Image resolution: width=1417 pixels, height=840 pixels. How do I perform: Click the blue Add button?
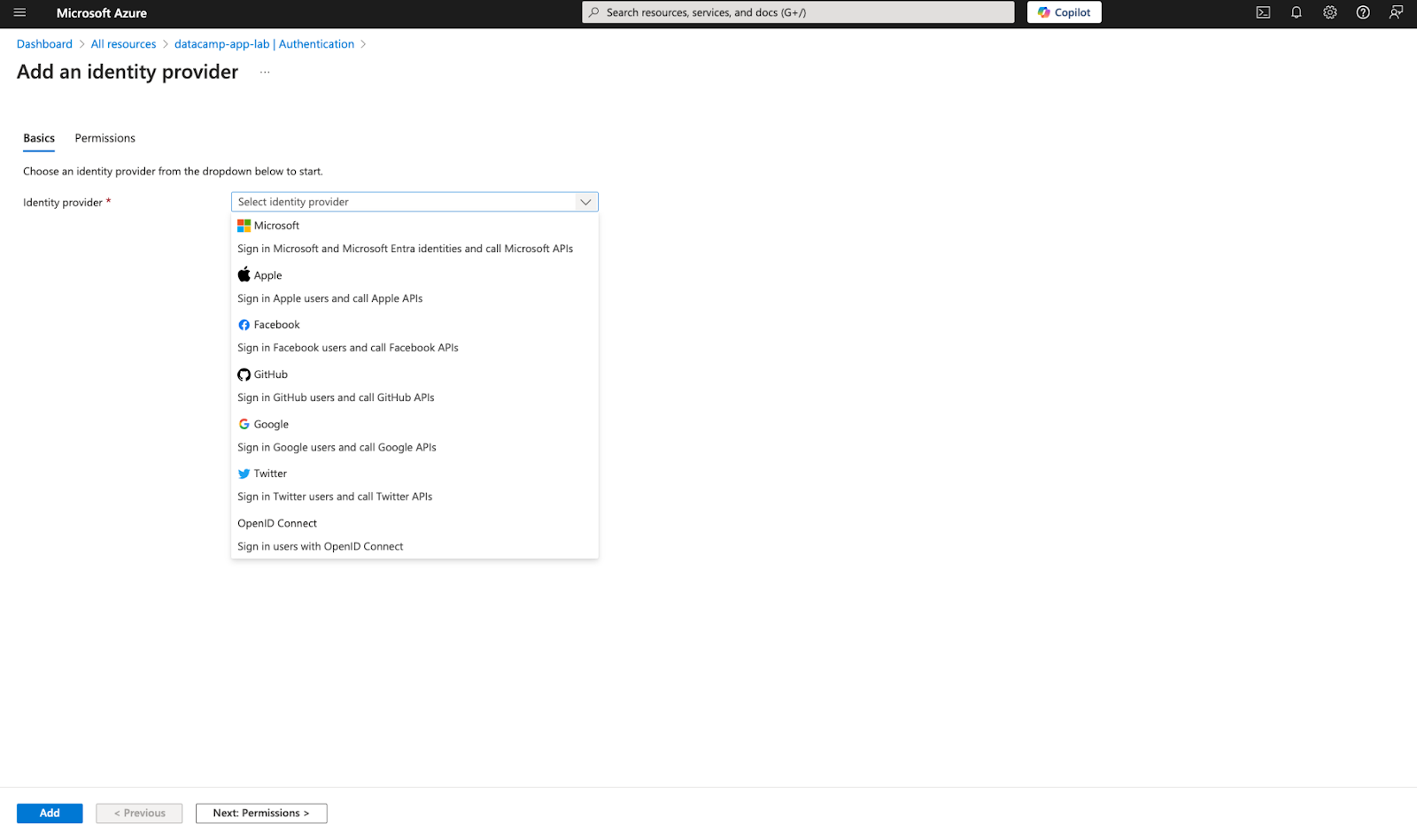(50, 813)
